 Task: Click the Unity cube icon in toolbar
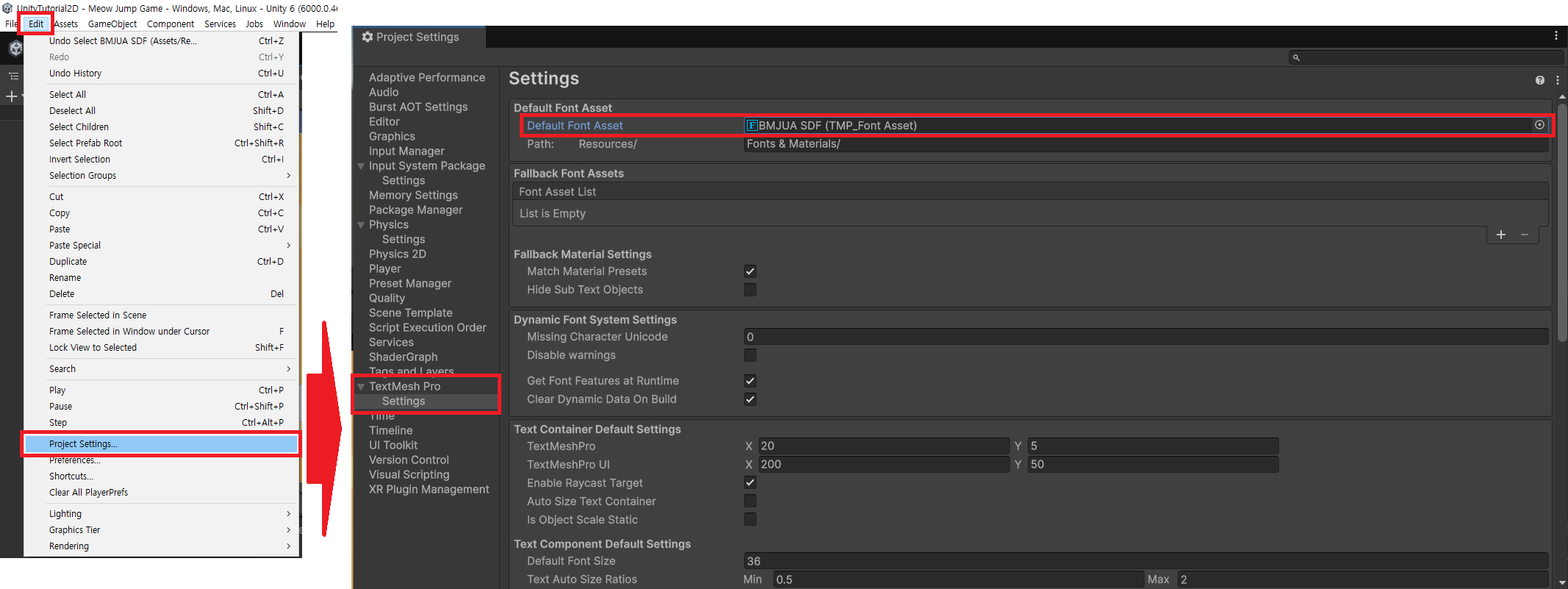(15, 49)
